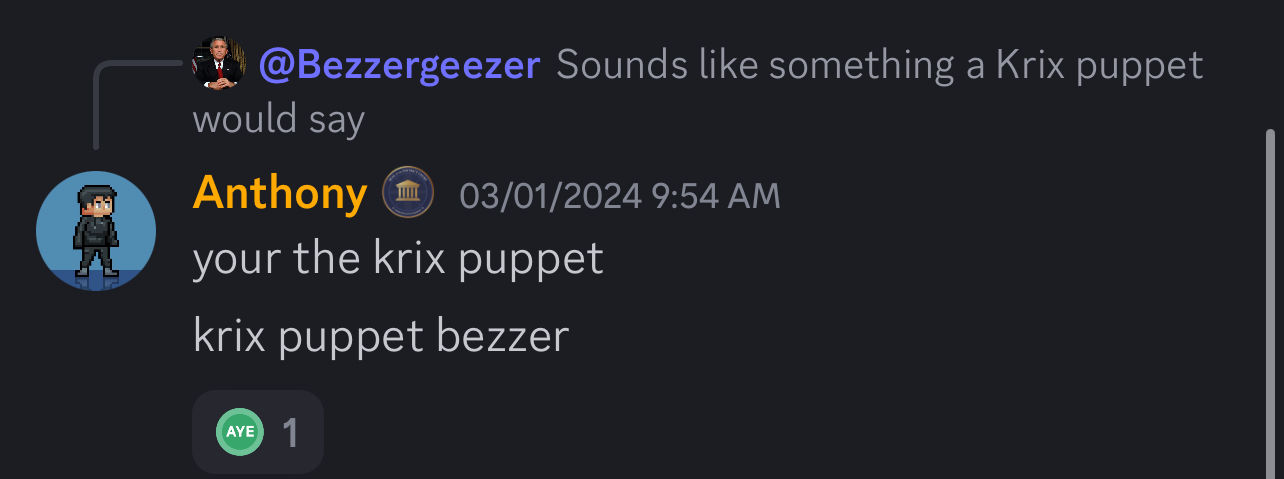Image resolution: width=1284 pixels, height=479 pixels.
Task: Toggle the AYE reaction on the message
Action: 258,432
